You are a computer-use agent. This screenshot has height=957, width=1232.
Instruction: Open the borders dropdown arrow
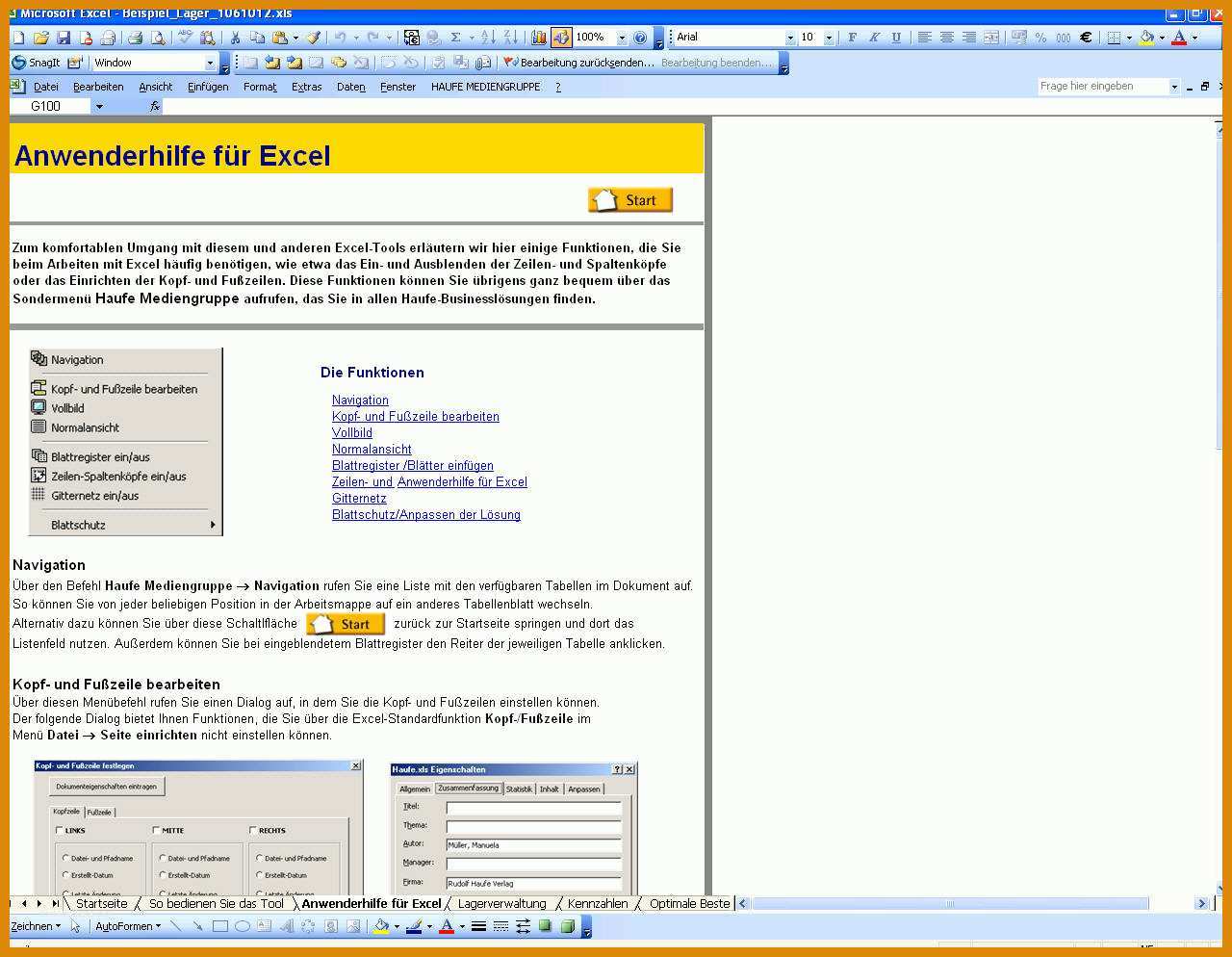point(1129,38)
